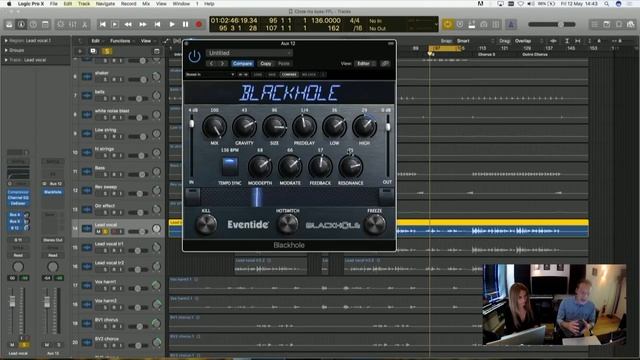640x360 pixels.
Task: Open the Untitled preset dropdown
Action: pos(249,53)
